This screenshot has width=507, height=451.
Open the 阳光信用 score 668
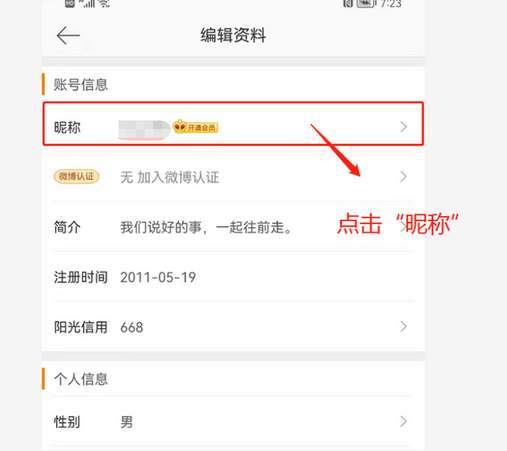132,327
